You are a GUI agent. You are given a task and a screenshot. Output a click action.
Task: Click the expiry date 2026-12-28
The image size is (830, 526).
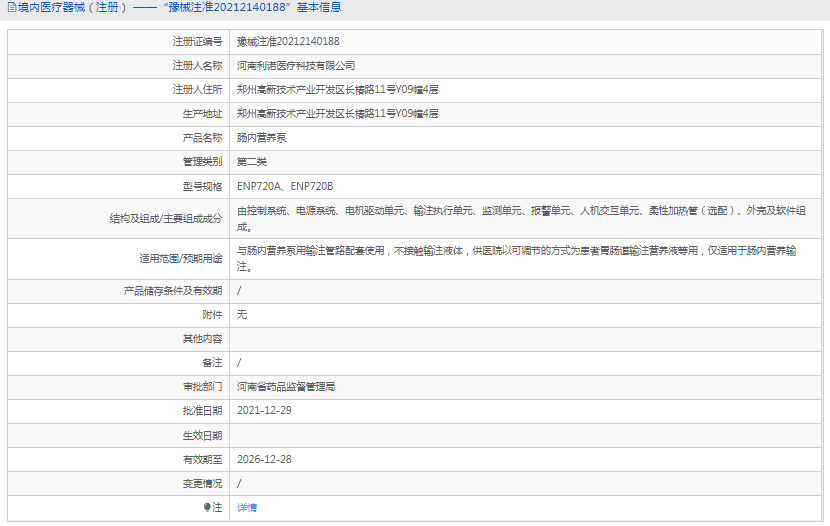coord(264,459)
